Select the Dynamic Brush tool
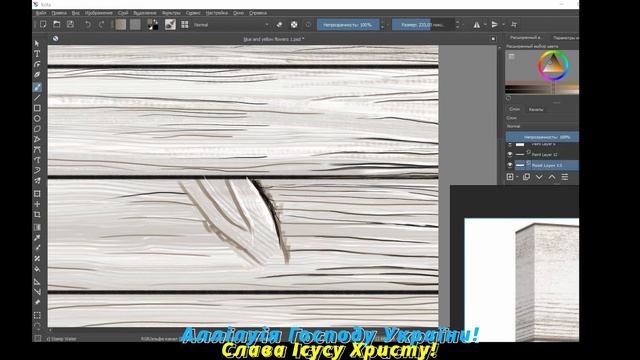The image size is (640, 360). point(37,170)
